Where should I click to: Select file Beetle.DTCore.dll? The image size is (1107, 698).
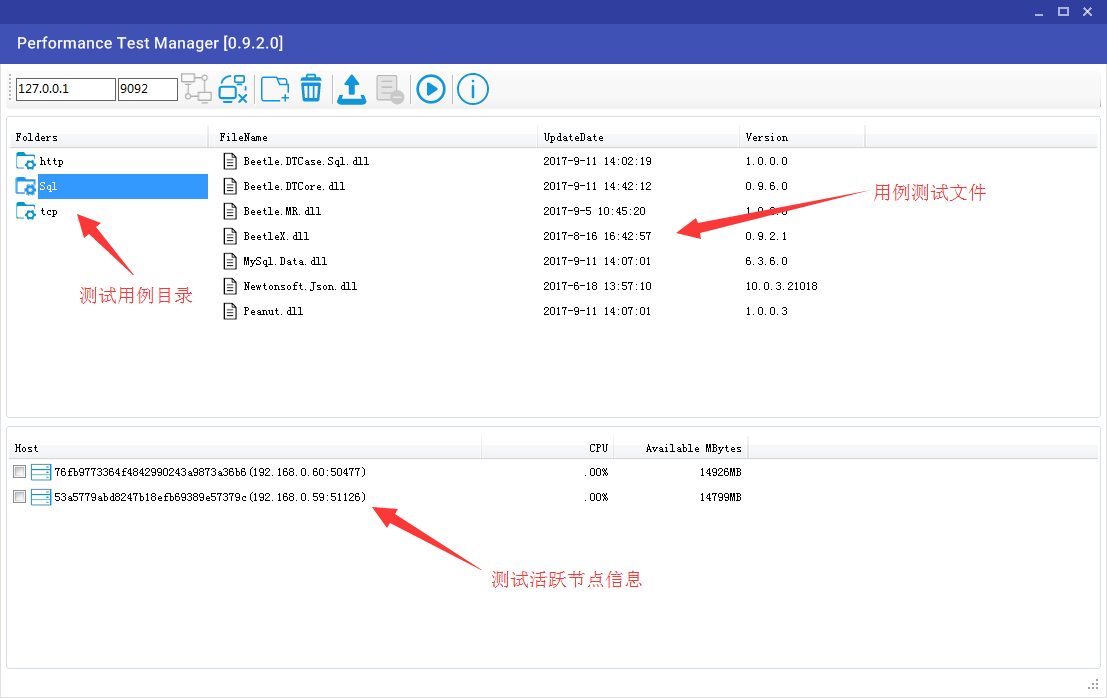pos(294,186)
